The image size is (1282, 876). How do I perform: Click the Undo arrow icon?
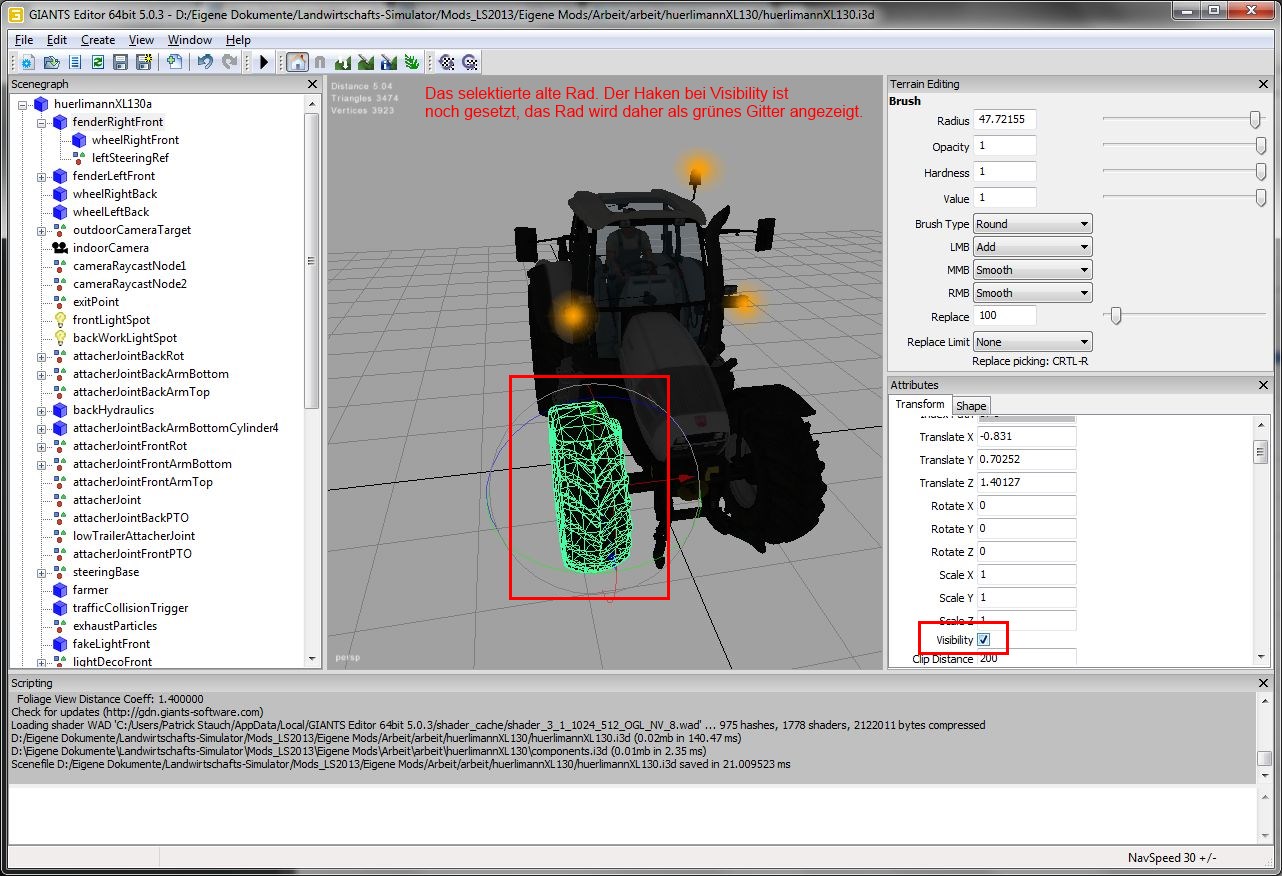coord(205,62)
